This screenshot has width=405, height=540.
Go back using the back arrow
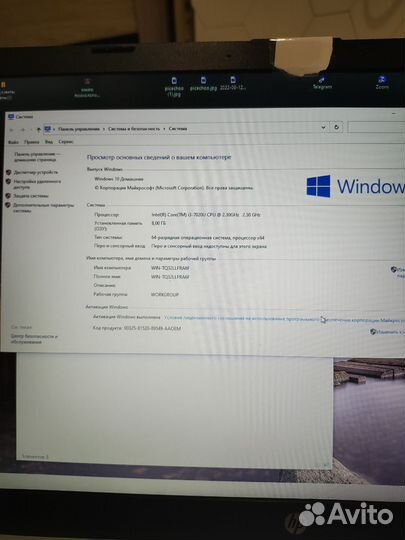(x=12, y=129)
